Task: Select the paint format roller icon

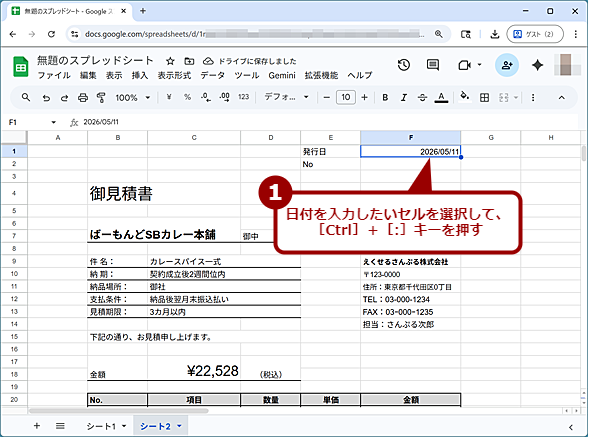Action: (101, 98)
